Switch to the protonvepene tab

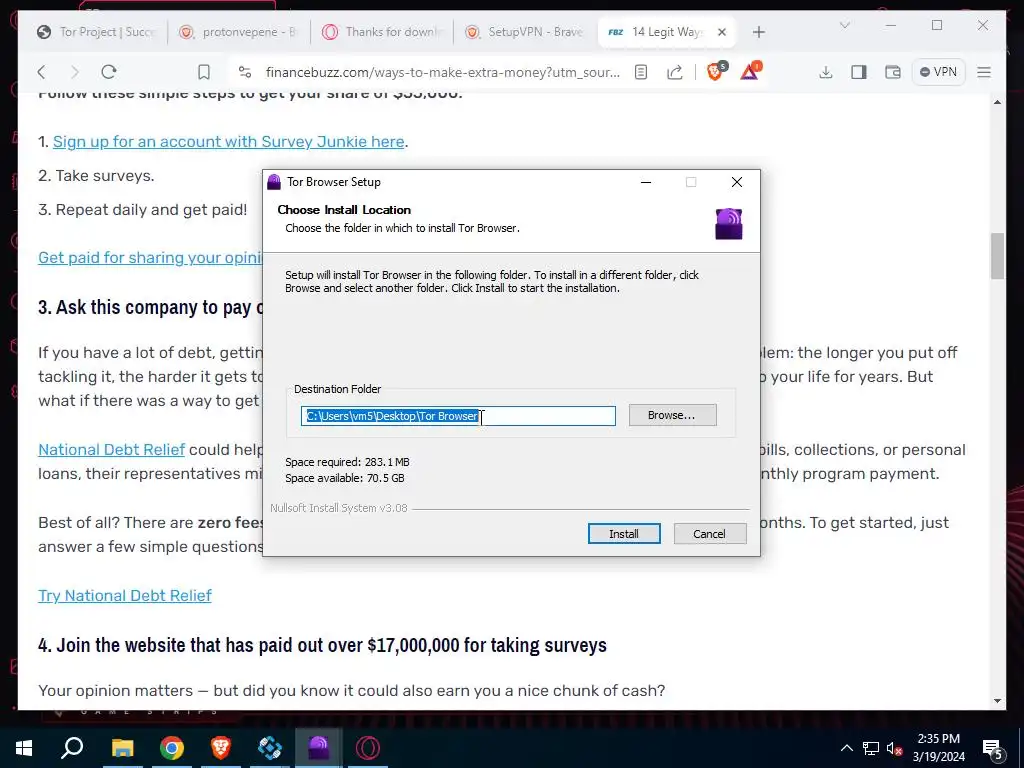239,32
